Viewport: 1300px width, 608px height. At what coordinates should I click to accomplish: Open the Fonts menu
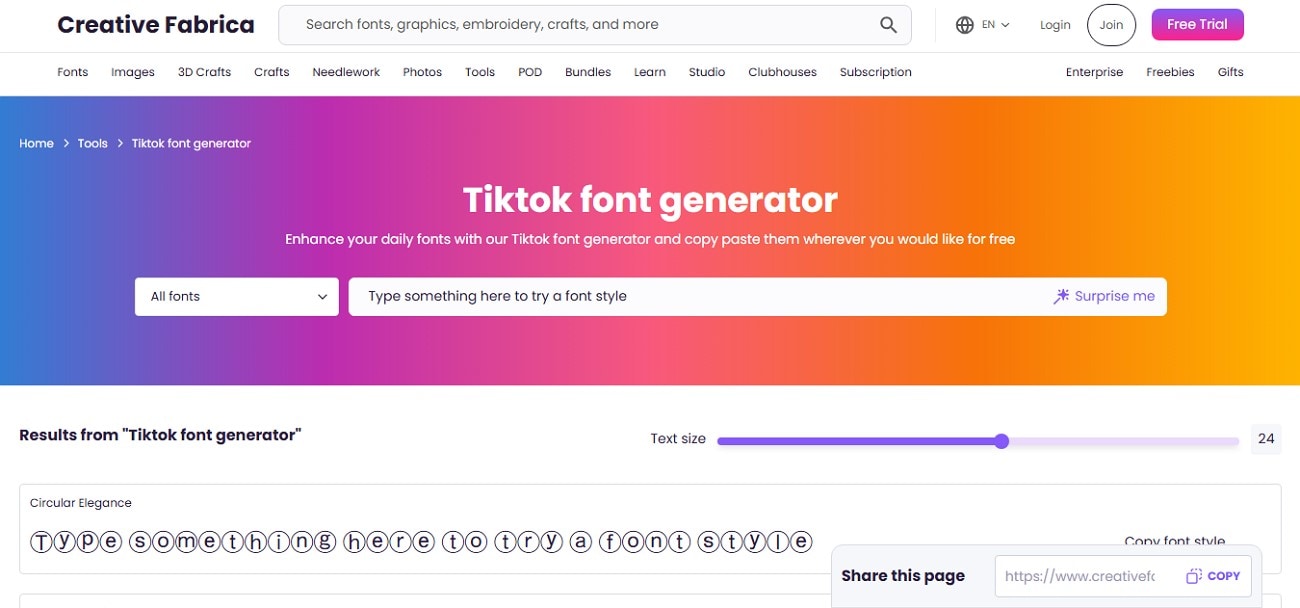[x=73, y=72]
